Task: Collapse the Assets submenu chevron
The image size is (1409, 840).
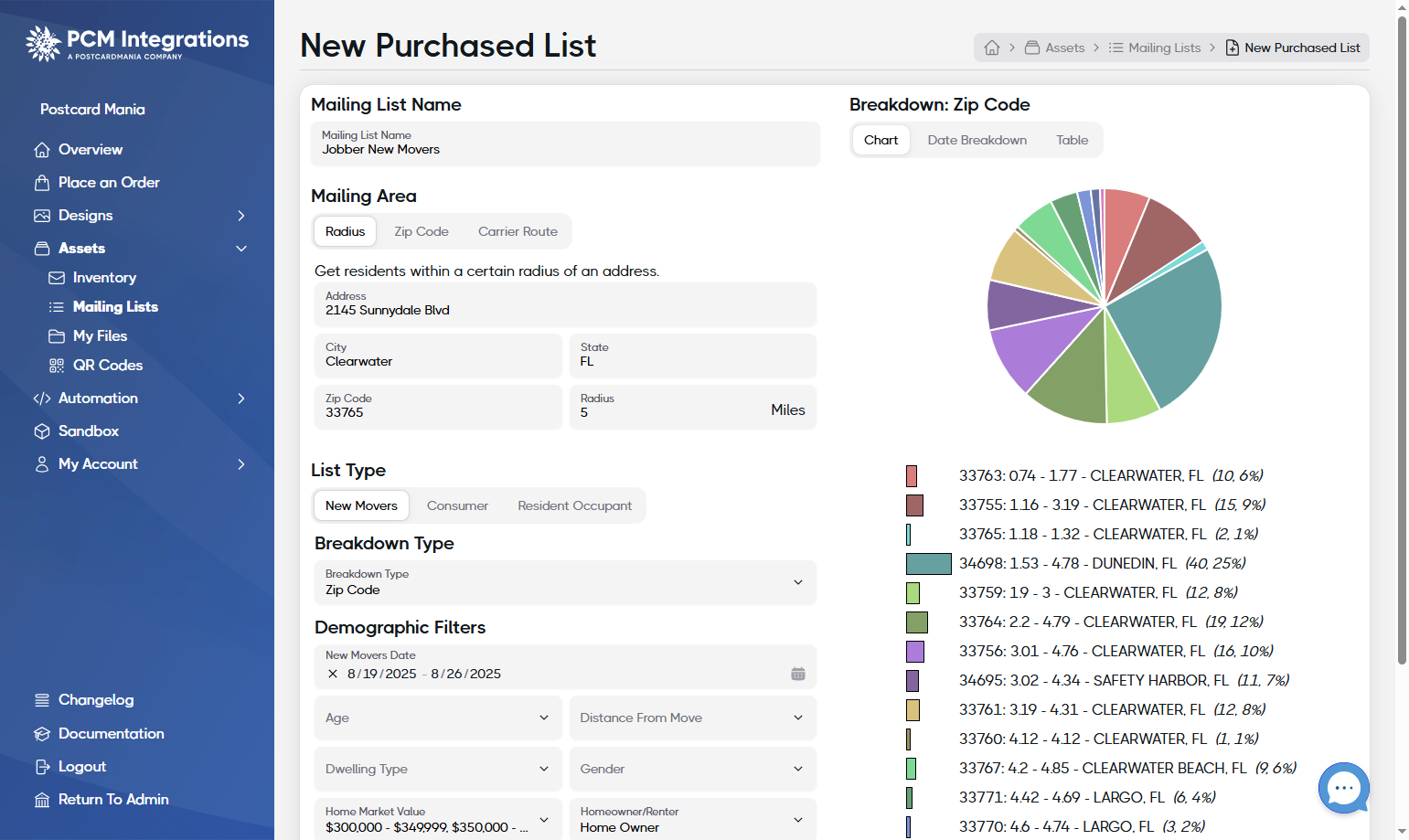Action: 241,249
